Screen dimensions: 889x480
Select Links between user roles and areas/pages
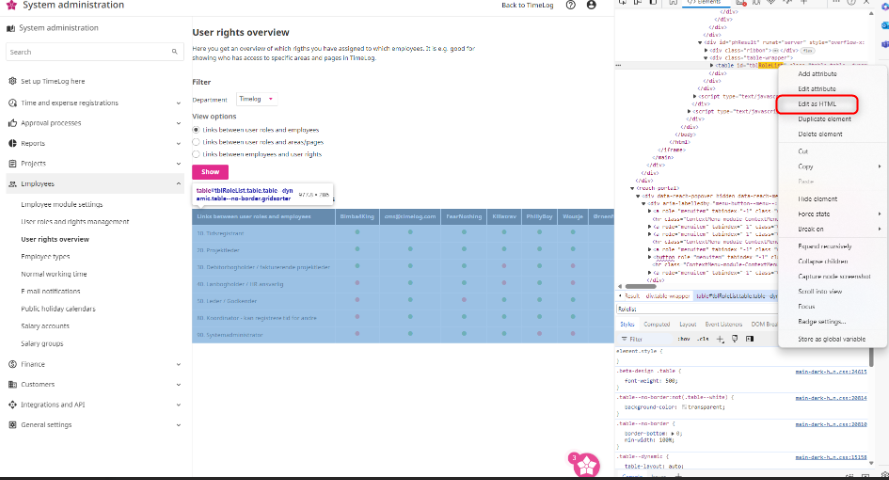(x=196, y=142)
